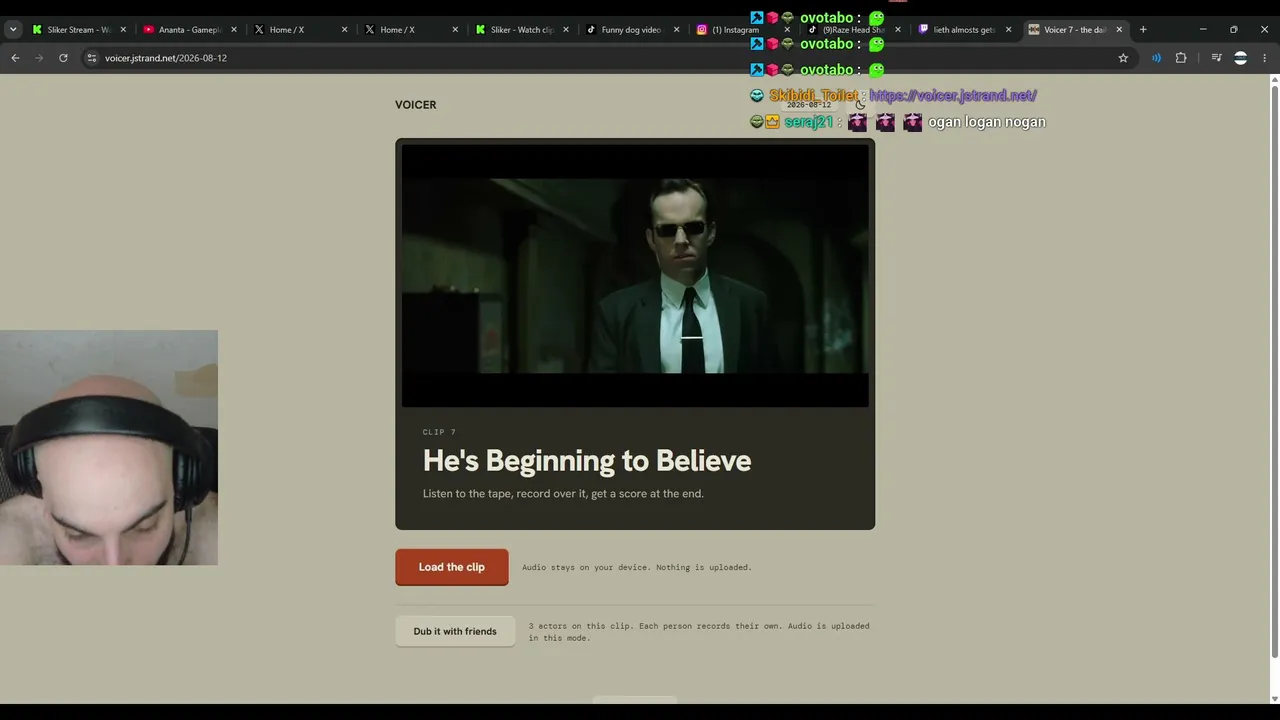Click the Load the clip button
Image resolution: width=1280 pixels, height=720 pixels.
click(x=452, y=567)
